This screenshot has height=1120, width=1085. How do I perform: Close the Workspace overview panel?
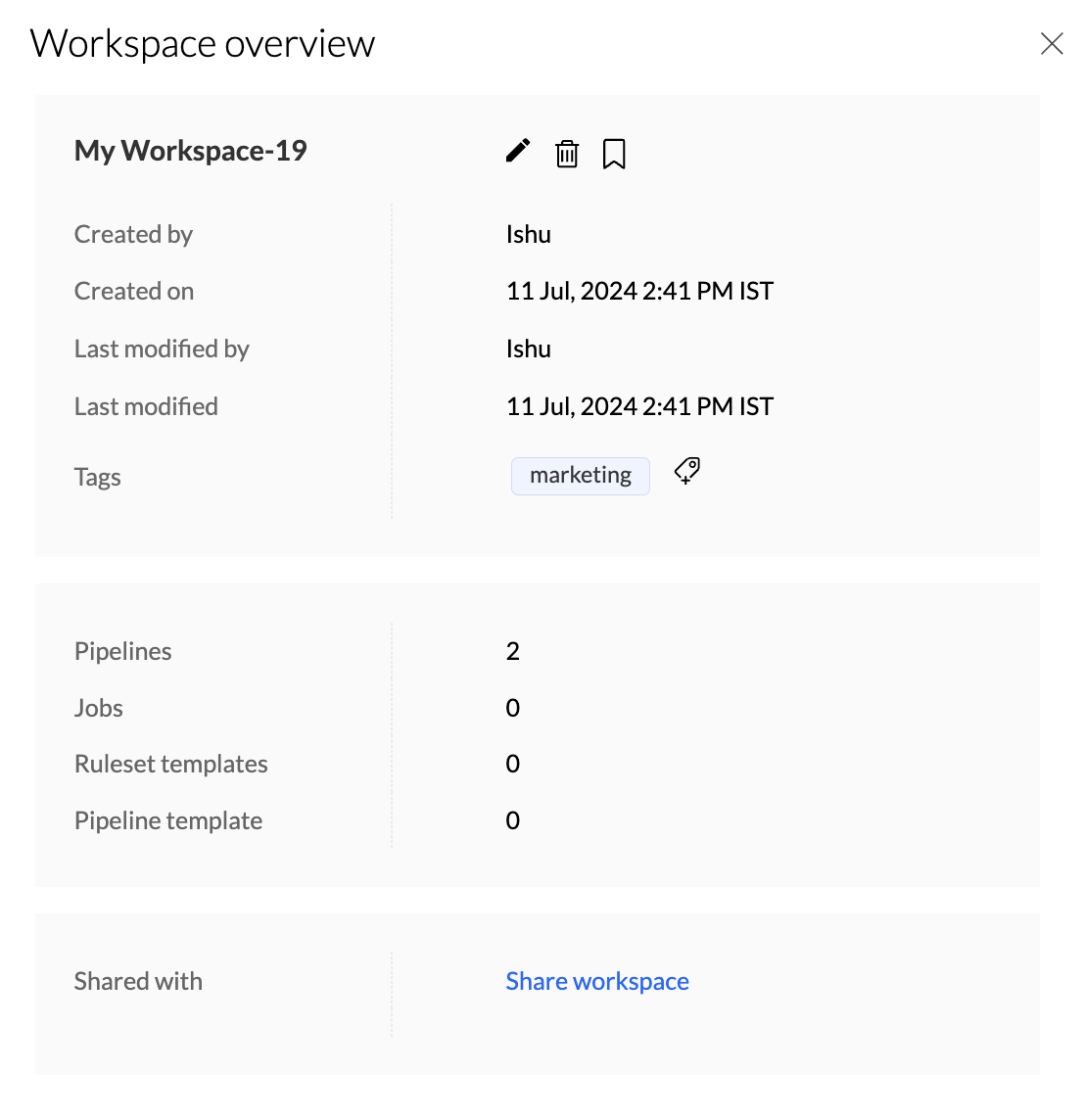(x=1052, y=44)
